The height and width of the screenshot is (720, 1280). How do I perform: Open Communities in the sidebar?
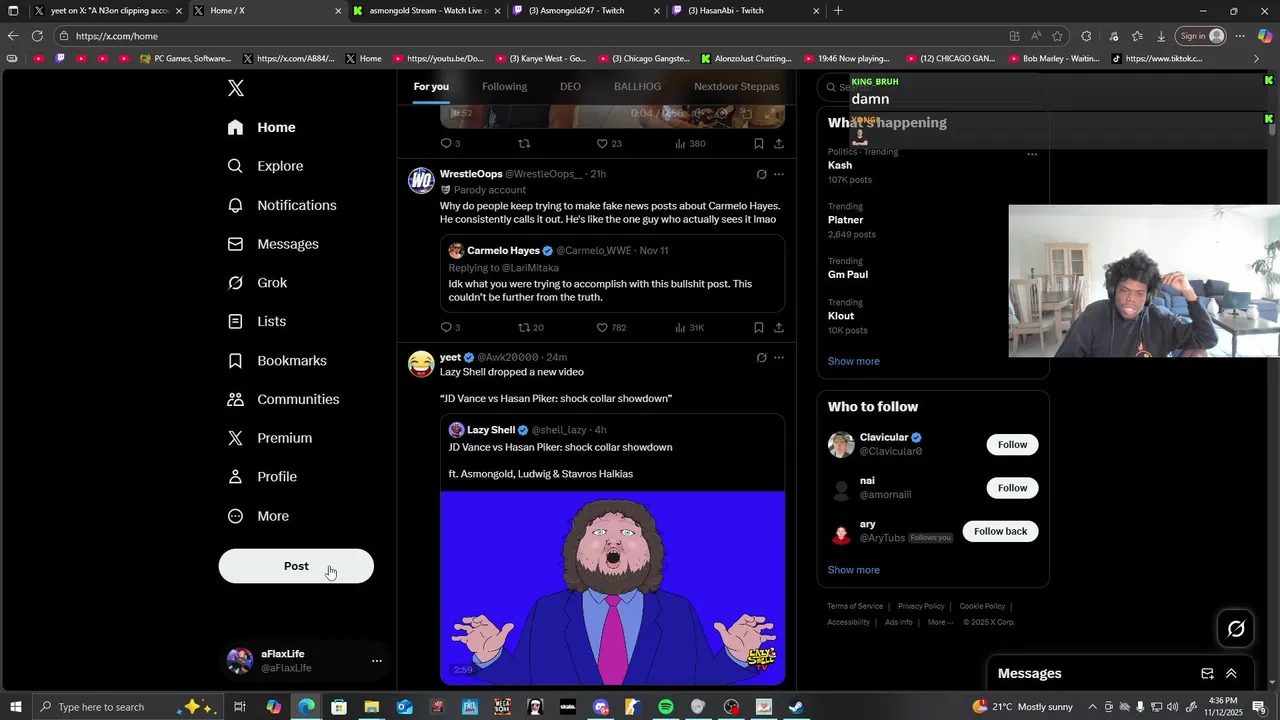[283, 399]
